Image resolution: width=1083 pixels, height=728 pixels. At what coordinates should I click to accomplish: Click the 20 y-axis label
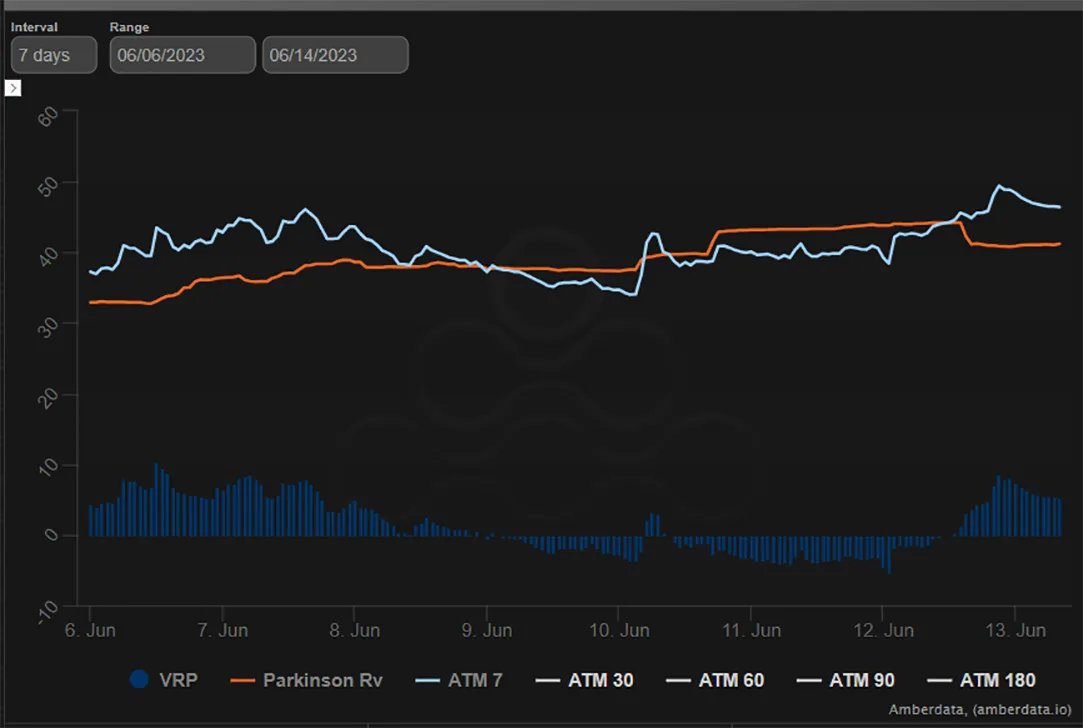coord(48,398)
